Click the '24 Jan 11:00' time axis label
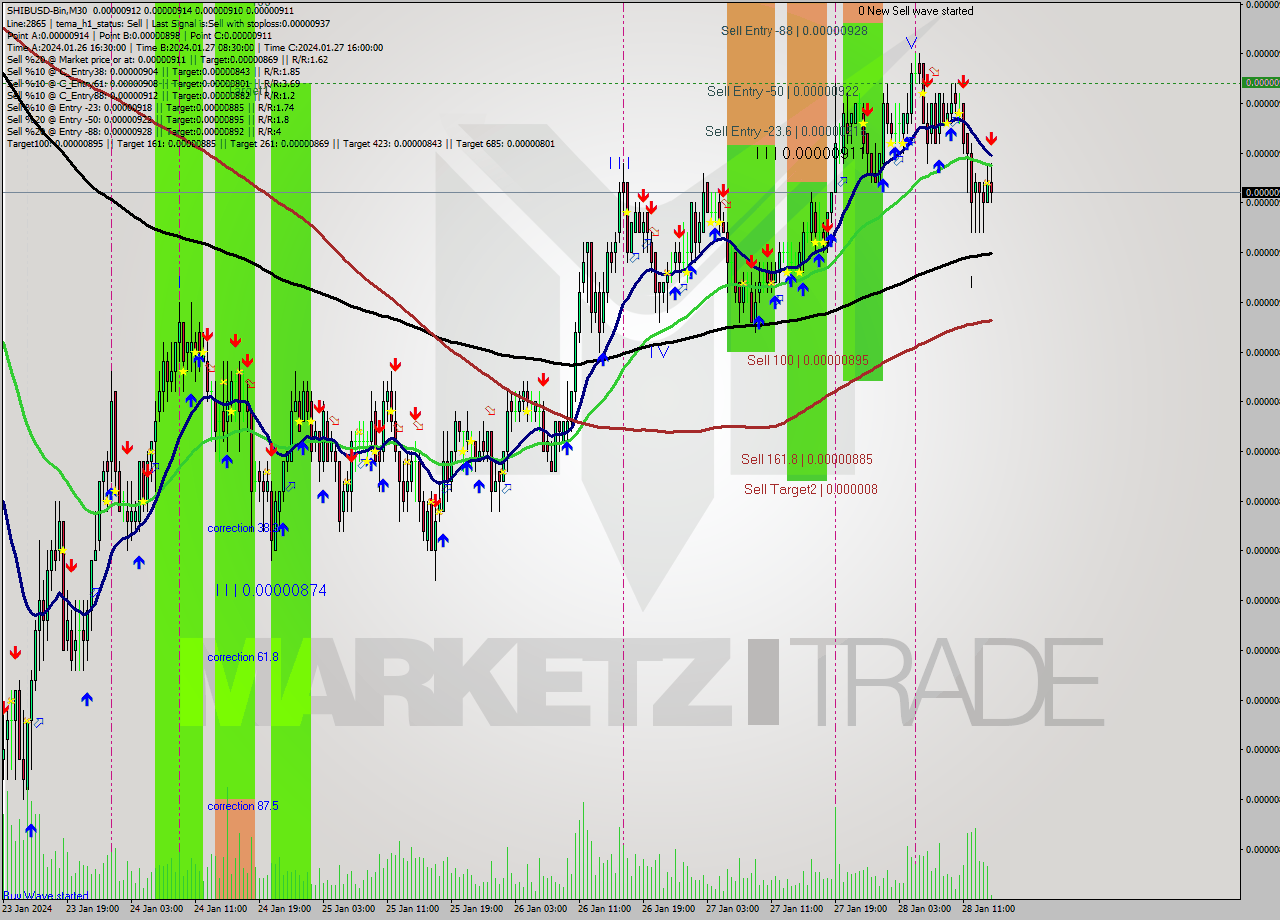This screenshot has width=1280, height=920. (x=222, y=909)
